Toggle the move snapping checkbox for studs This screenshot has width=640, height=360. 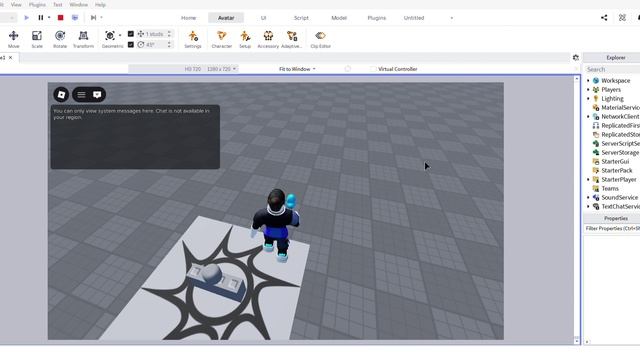click(x=131, y=34)
